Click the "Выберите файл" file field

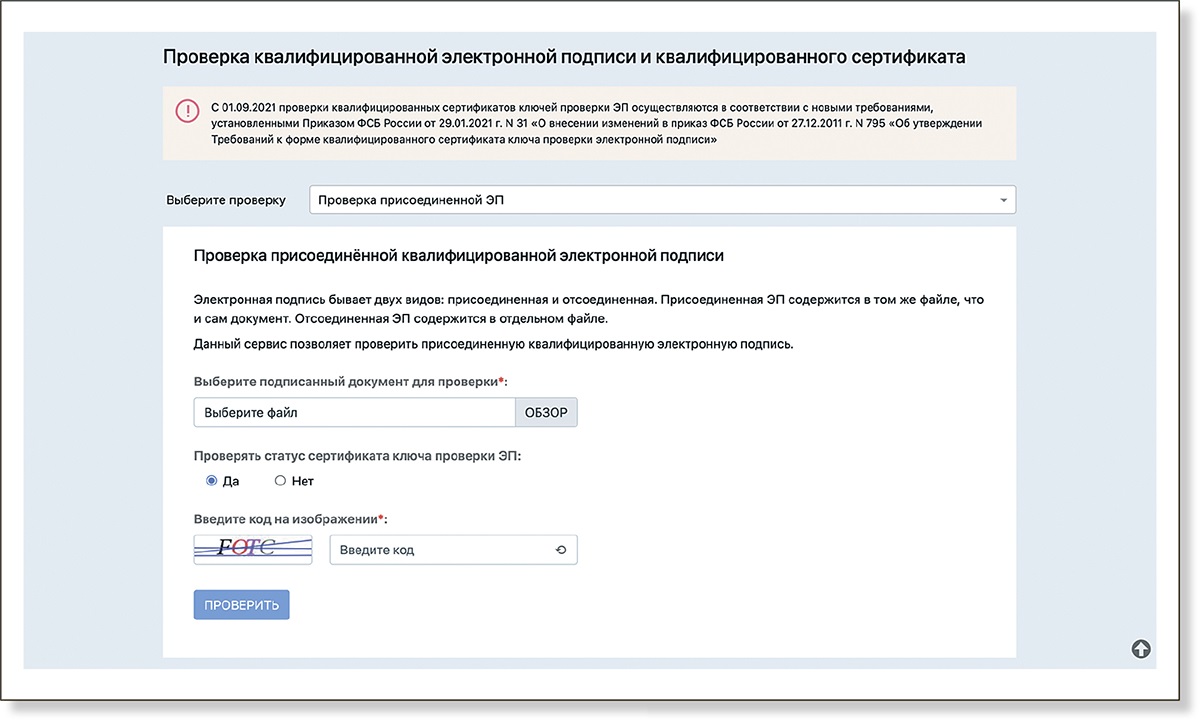(x=354, y=413)
